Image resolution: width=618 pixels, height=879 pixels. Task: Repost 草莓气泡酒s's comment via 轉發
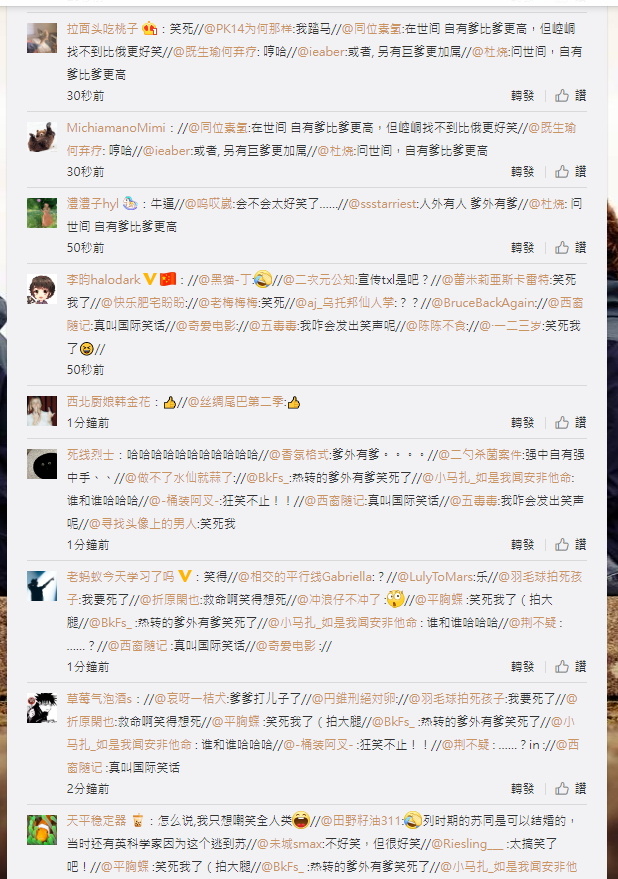pyautogui.click(x=523, y=789)
